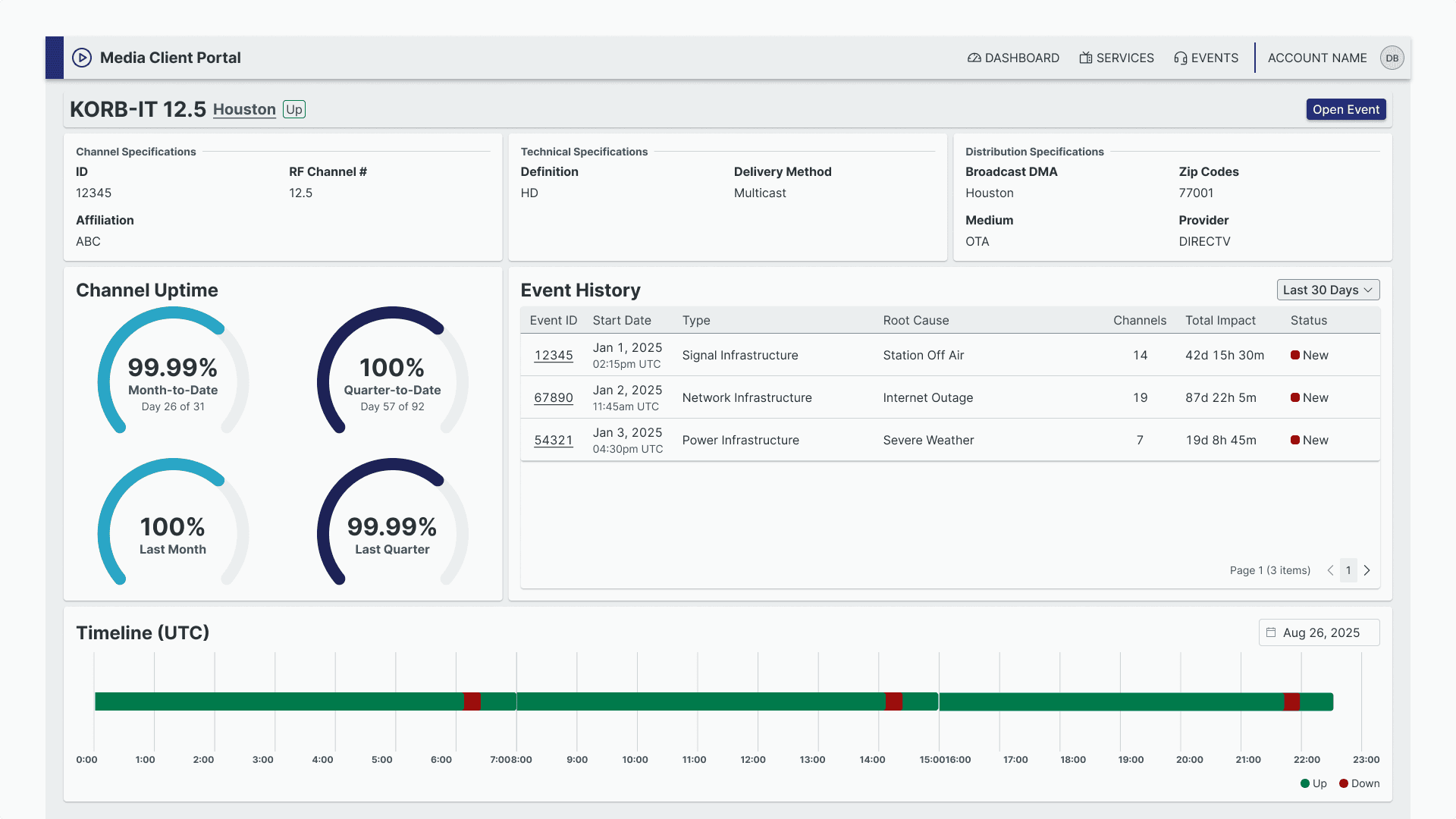Screen dimensions: 1456x819
Task: Open the Aug 26, 2025 date picker
Action: (1319, 632)
